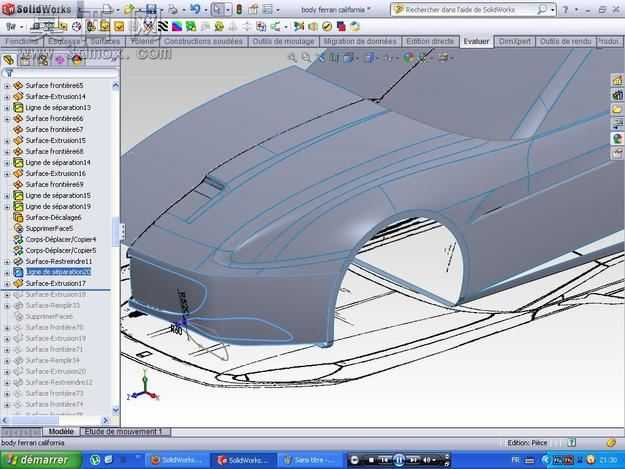This screenshot has height=469, width=625.
Task: Click the feature tree scroll-up arrow
Action: click(x=116, y=85)
